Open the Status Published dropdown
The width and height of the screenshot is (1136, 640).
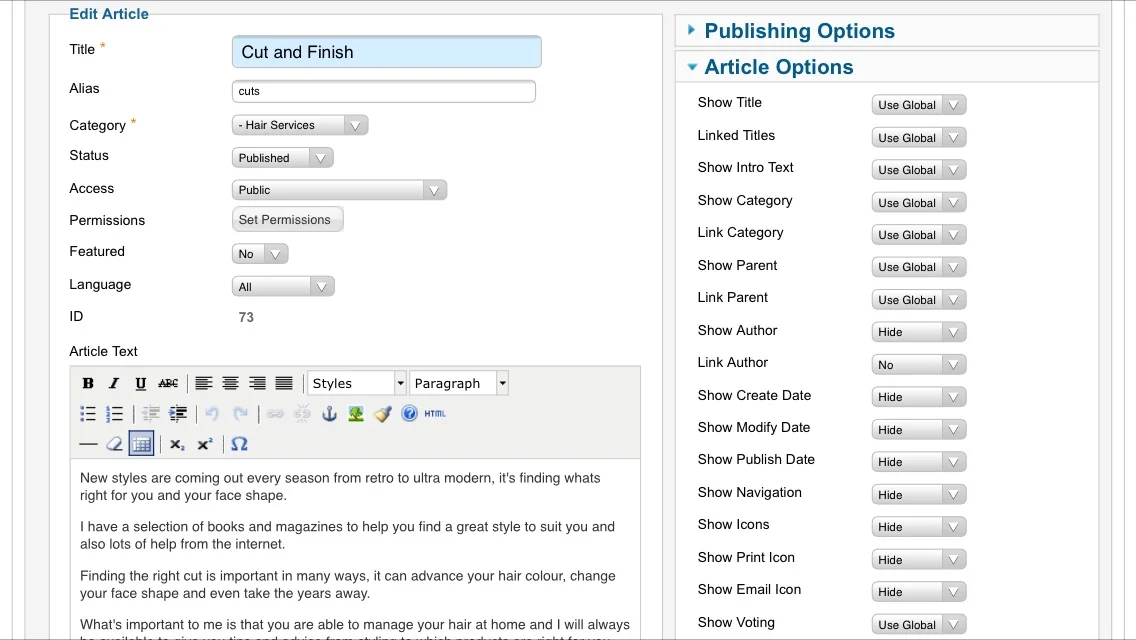point(283,158)
